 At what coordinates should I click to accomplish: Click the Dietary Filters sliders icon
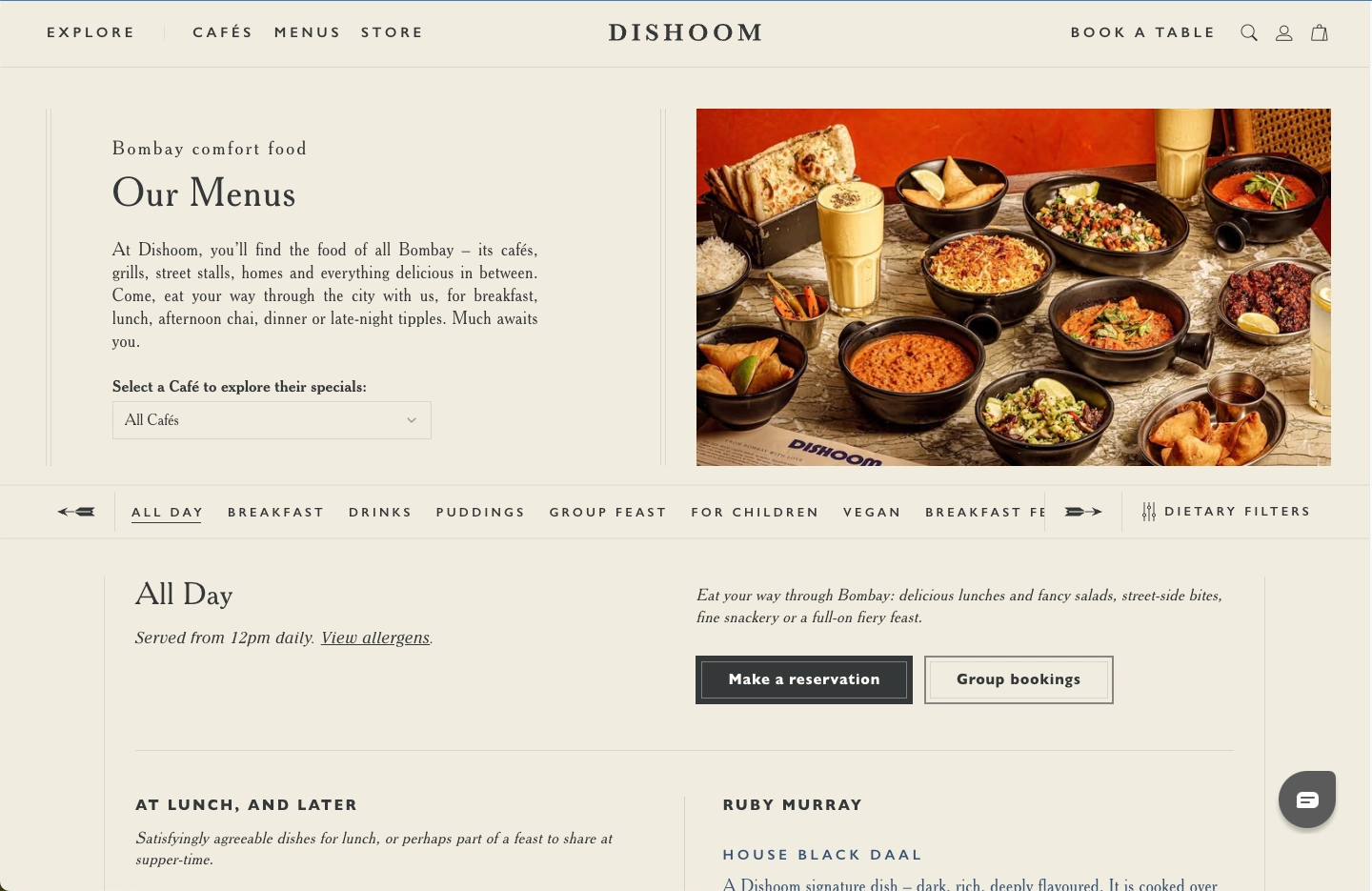[x=1149, y=512]
